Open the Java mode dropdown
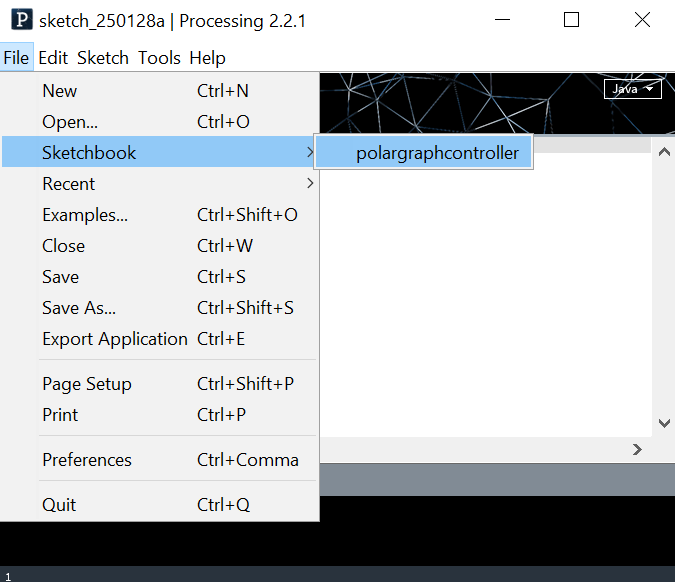This screenshot has width=675, height=582. [x=632, y=89]
